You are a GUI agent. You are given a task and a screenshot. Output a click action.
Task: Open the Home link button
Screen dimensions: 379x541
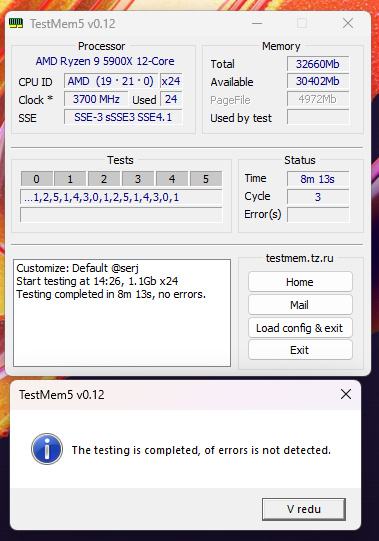(300, 282)
